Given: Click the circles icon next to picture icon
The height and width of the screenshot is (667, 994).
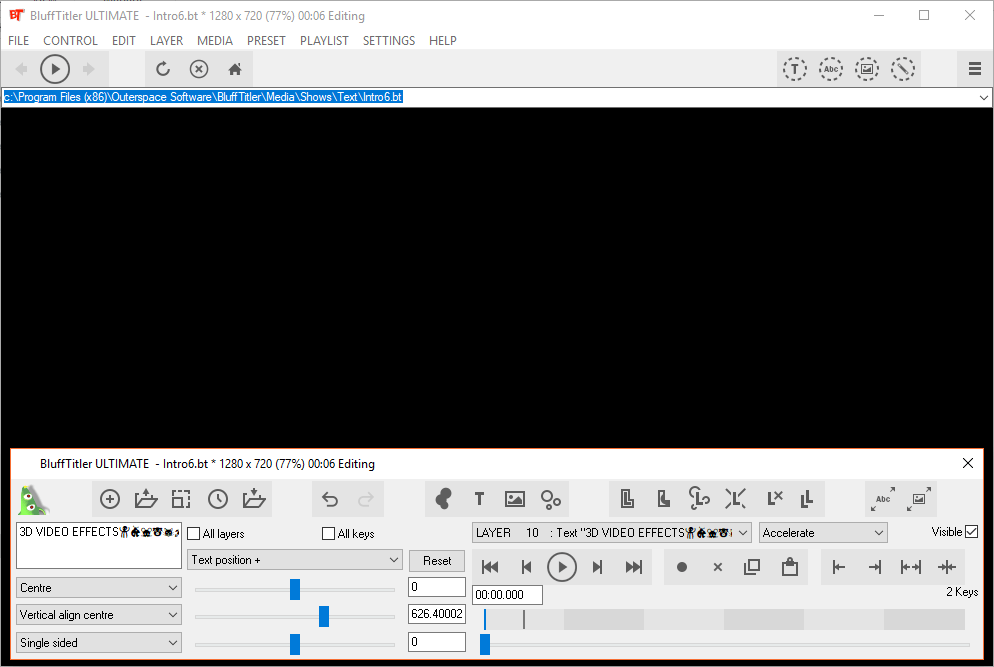Looking at the screenshot, I should (551, 500).
